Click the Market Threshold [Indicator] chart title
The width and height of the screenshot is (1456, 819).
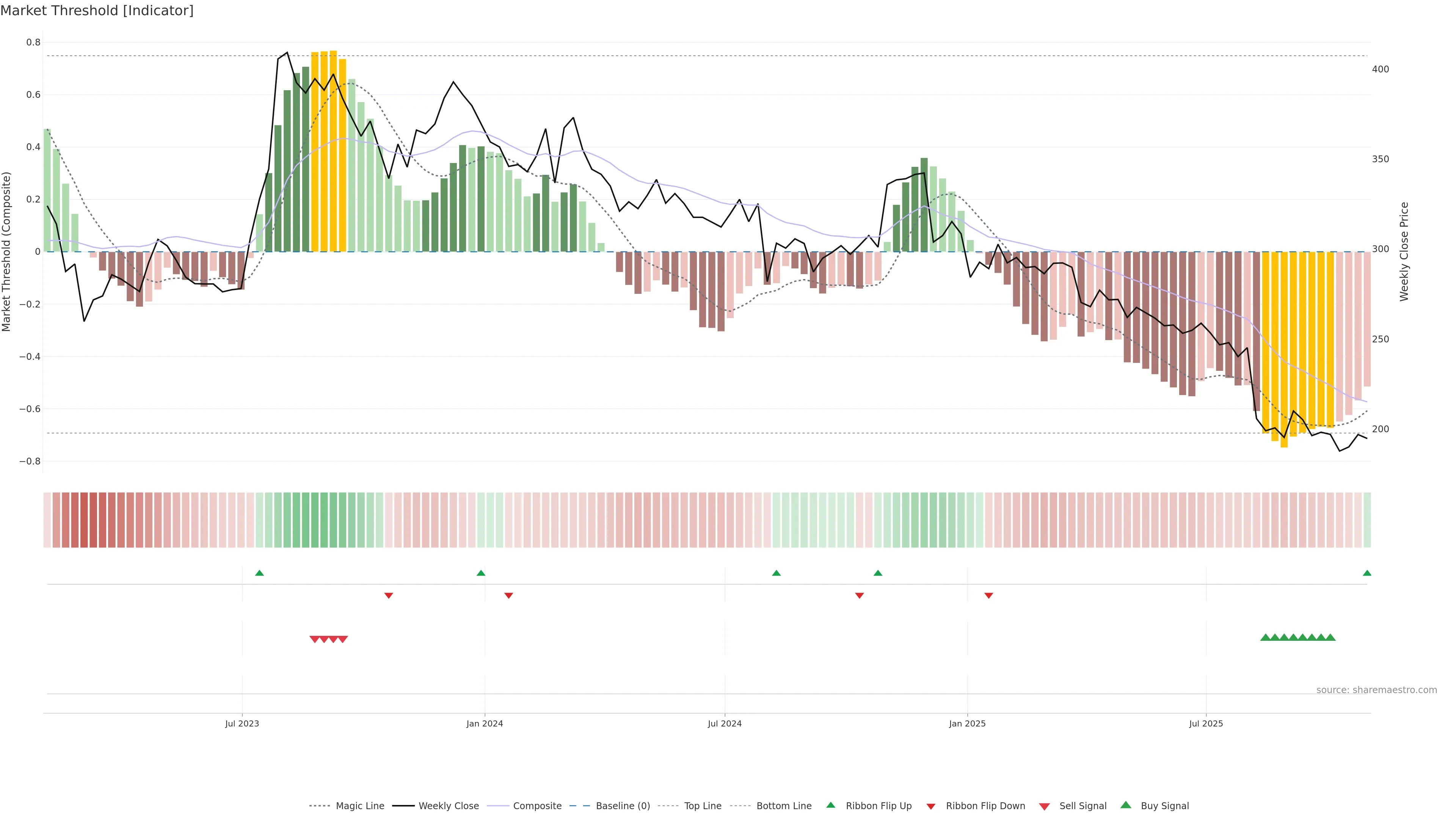pos(97,10)
